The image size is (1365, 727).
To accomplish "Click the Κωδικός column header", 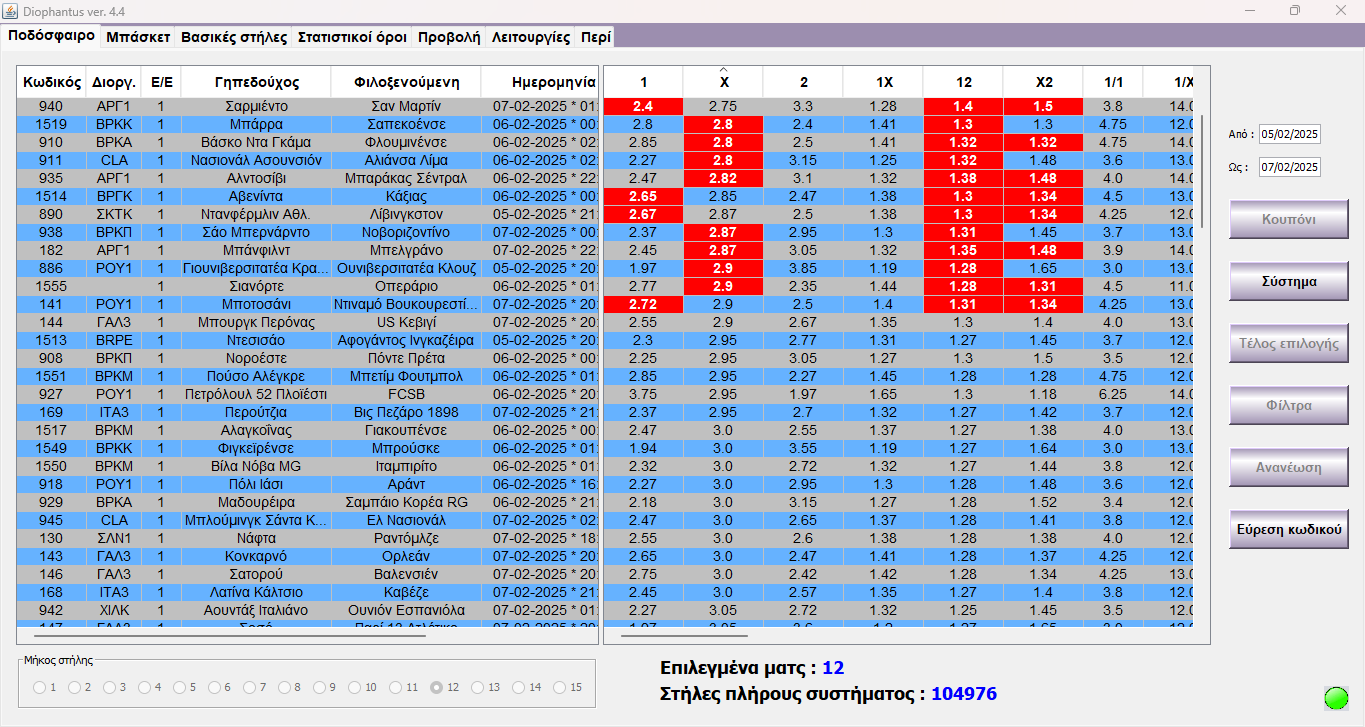I will [51, 82].
